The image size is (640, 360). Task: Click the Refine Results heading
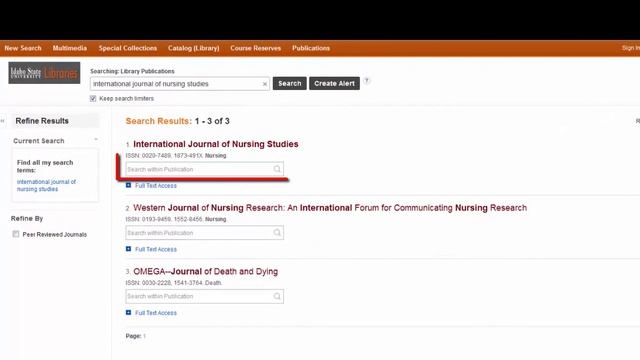point(42,121)
